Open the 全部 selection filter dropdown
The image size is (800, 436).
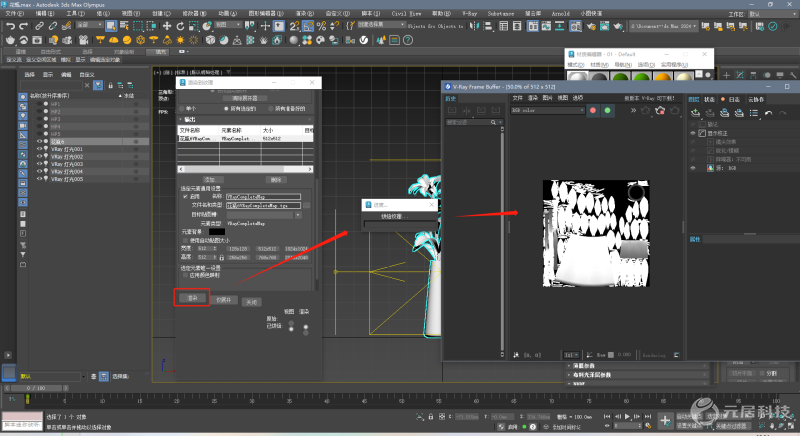pos(90,25)
